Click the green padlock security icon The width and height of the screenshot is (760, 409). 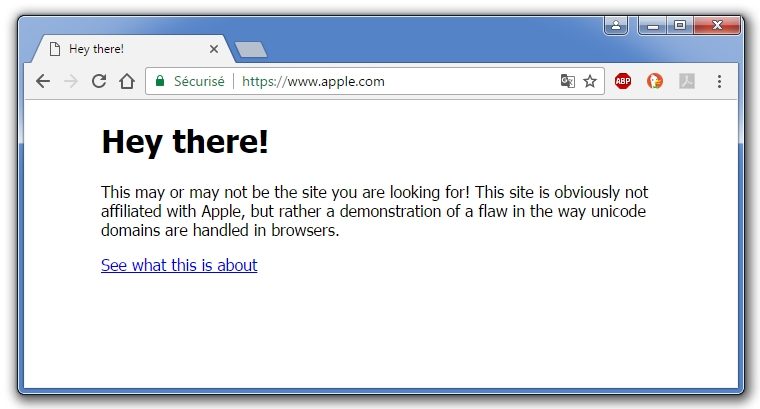pos(159,82)
